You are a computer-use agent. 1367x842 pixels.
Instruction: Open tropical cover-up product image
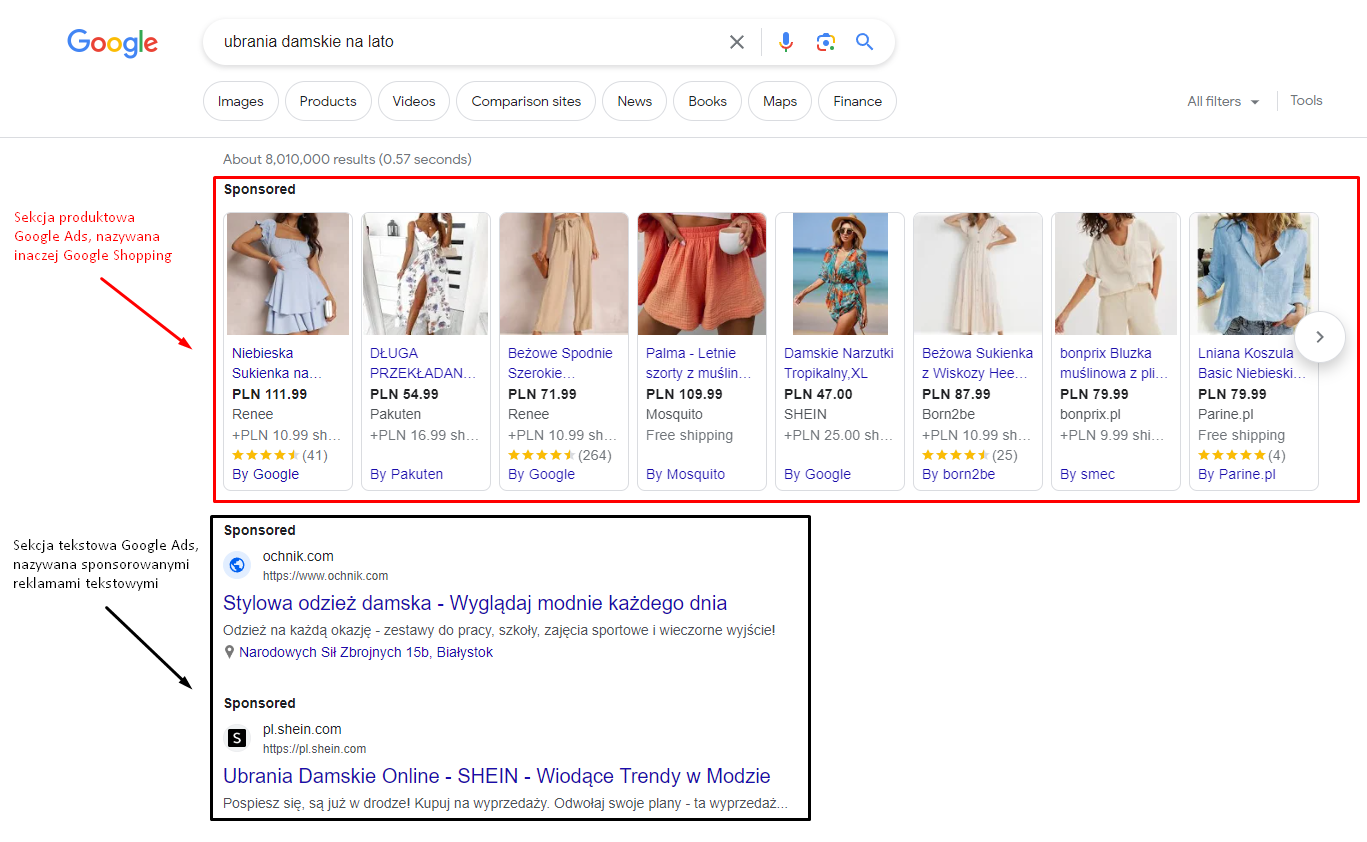[840, 274]
